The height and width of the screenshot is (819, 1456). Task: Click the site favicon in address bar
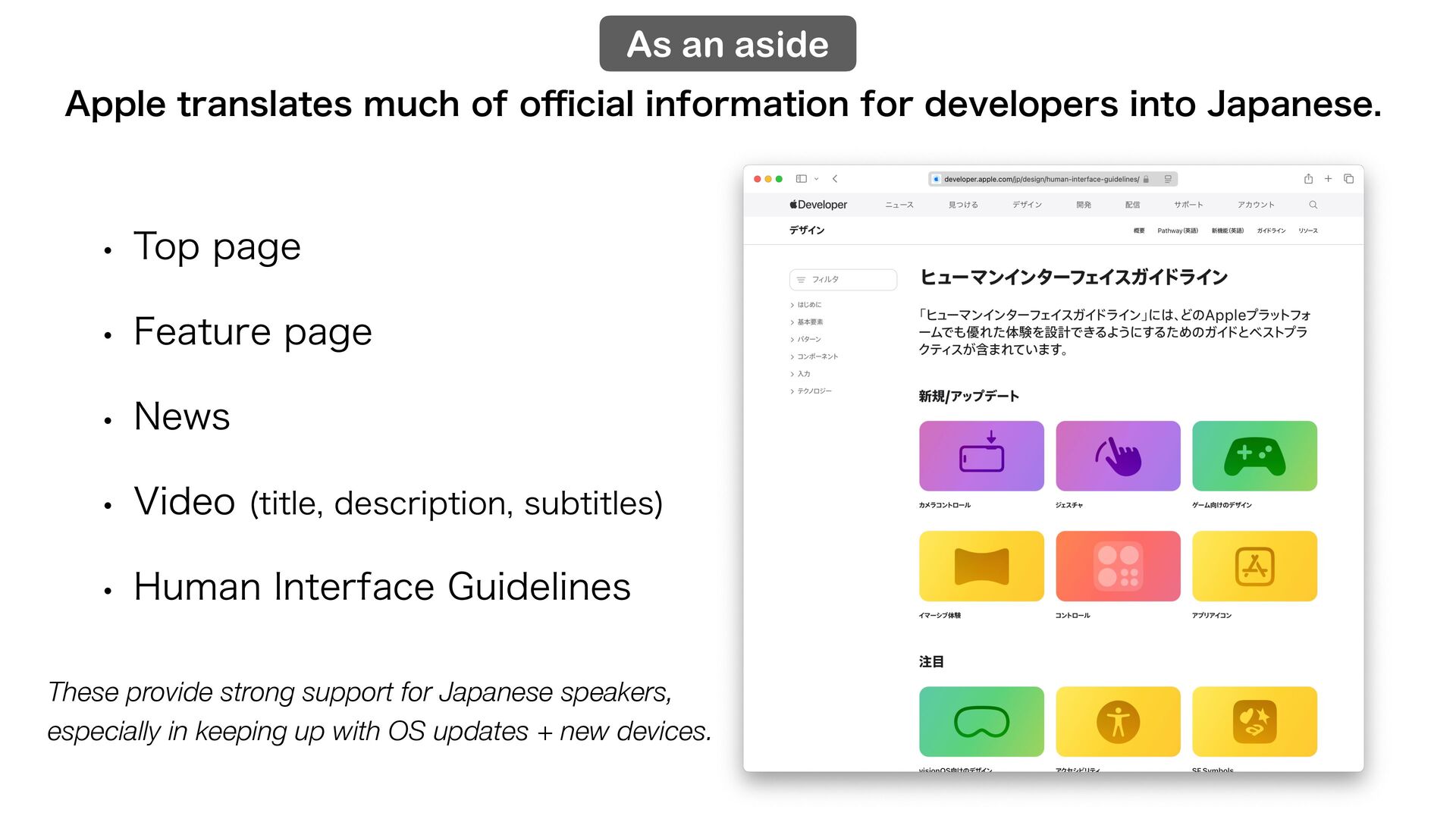937,180
